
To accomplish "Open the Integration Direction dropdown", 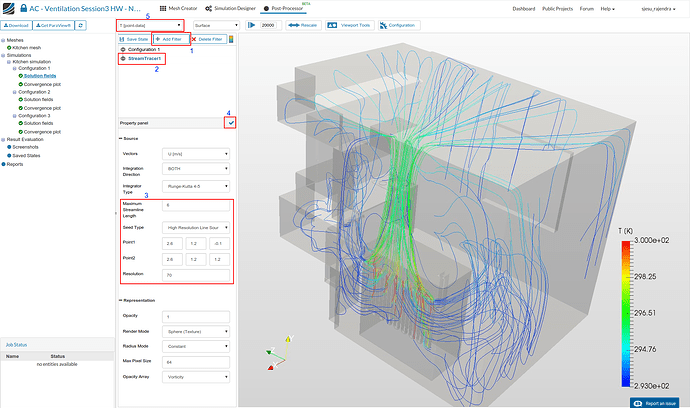I will (196, 171).
